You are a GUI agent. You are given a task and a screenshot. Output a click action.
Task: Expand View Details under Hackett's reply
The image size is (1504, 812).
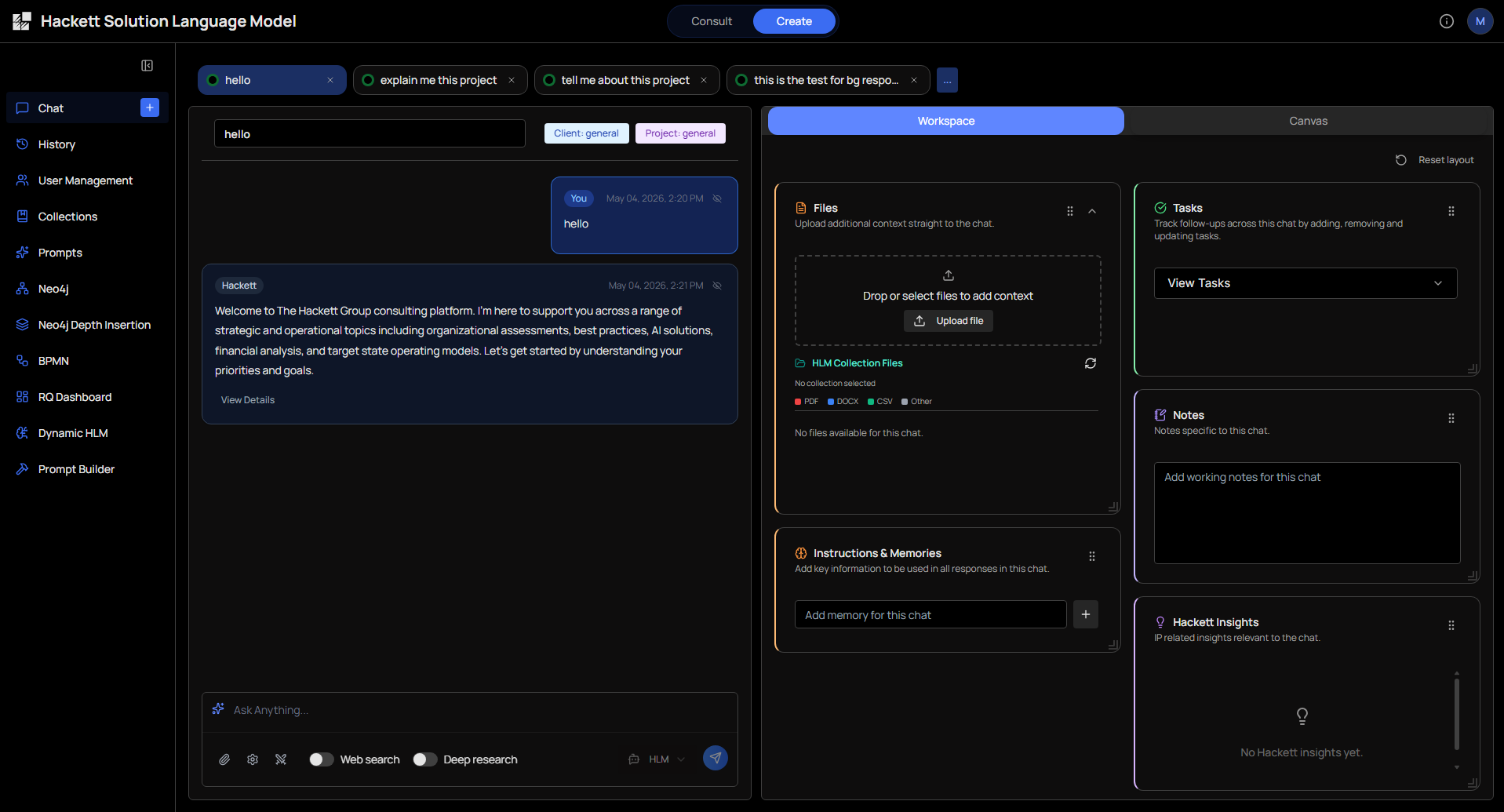pyautogui.click(x=248, y=400)
